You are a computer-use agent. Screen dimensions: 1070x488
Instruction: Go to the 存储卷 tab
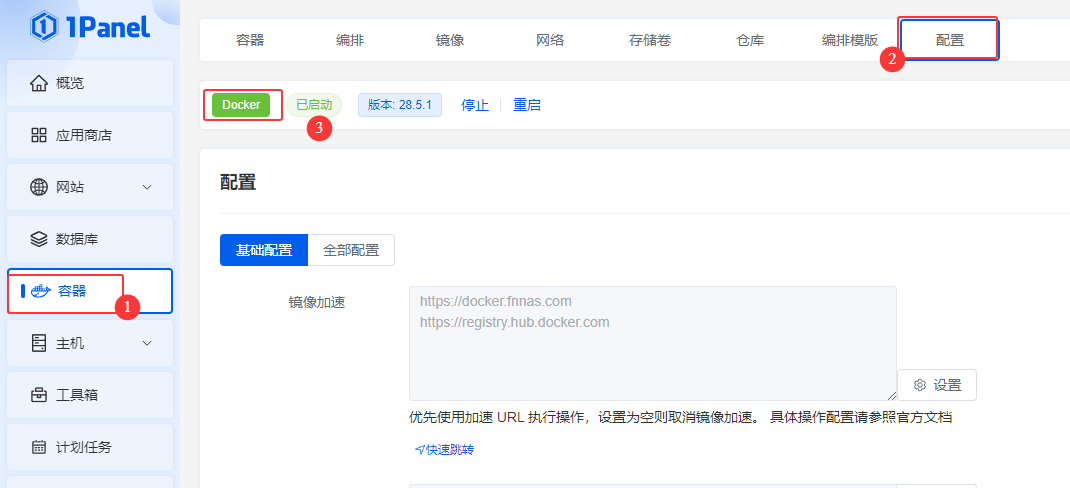pos(650,40)
